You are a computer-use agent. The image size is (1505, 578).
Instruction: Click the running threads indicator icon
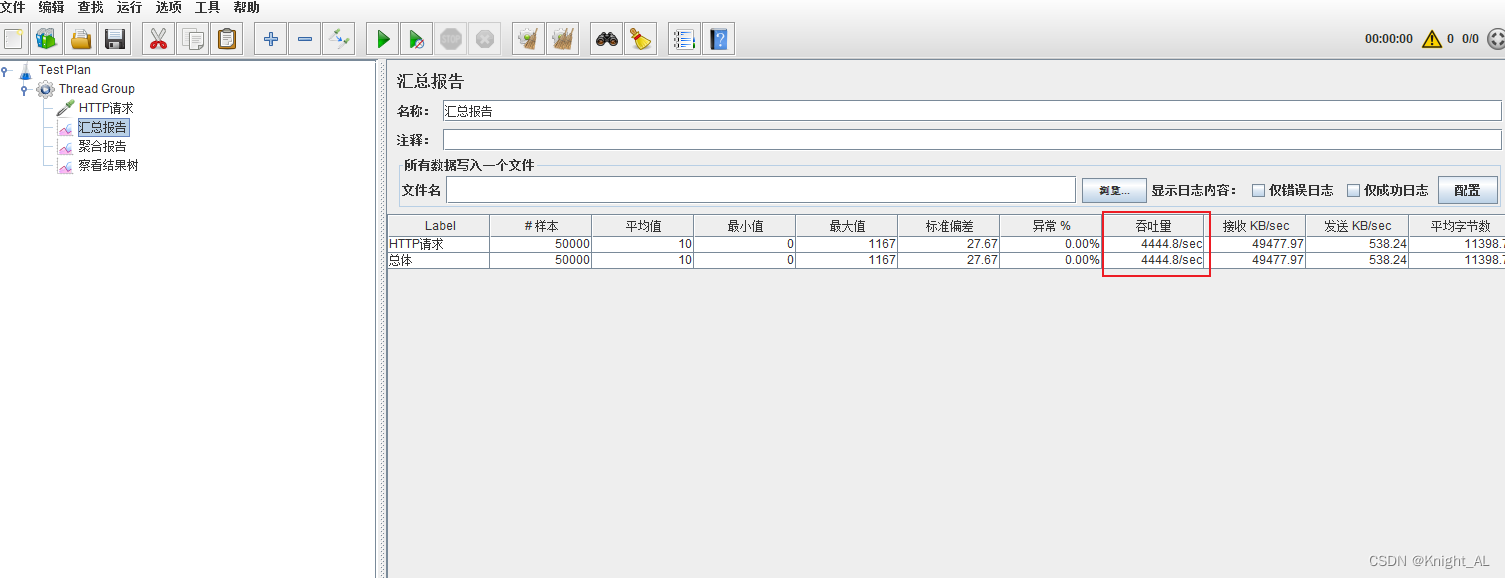(1496, 39)
